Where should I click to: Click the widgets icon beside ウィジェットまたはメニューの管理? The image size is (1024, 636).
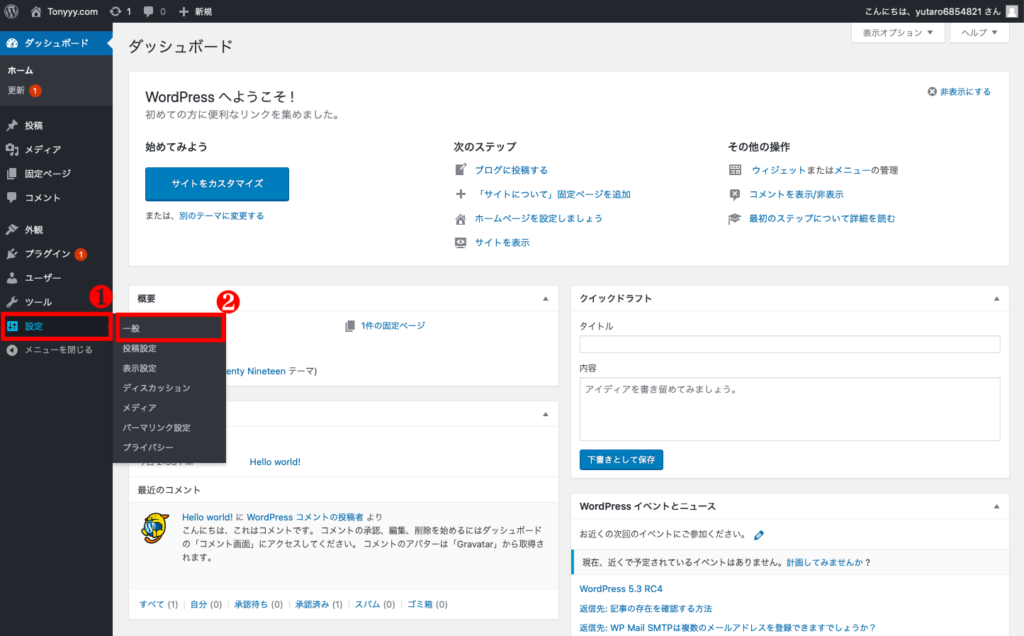(x=735, y=170)
